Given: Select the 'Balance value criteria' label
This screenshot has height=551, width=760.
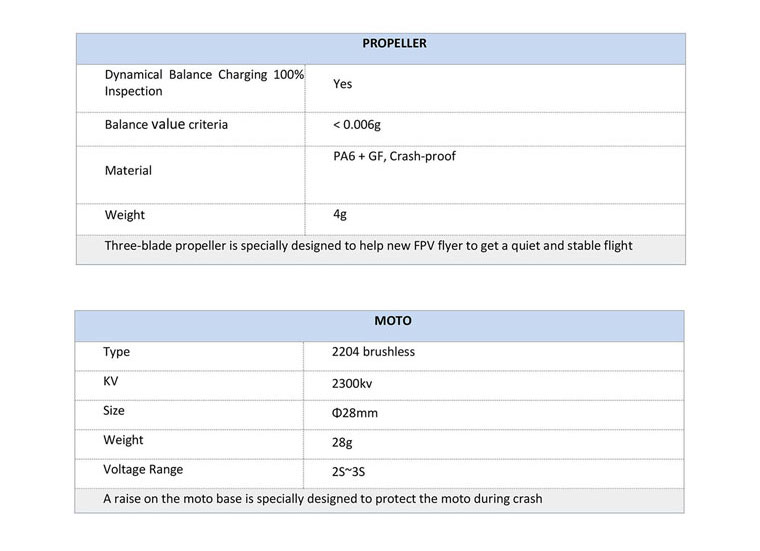Looking at the screenshot, I should (x=166, y=125).
